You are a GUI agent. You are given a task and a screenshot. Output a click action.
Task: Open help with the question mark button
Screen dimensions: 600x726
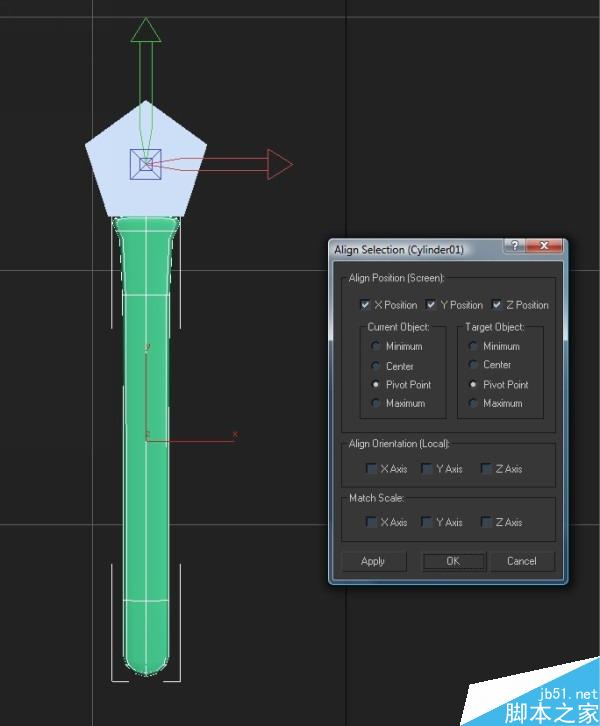515,245
